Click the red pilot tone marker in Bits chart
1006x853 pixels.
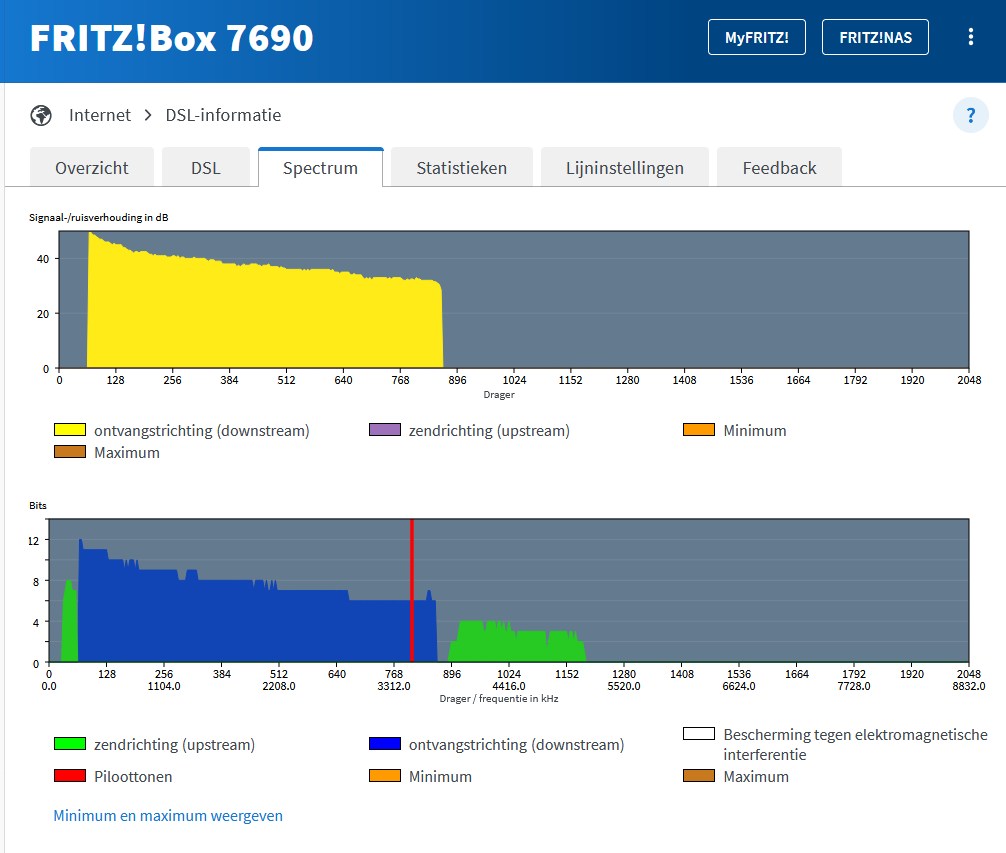coord(412,590)
